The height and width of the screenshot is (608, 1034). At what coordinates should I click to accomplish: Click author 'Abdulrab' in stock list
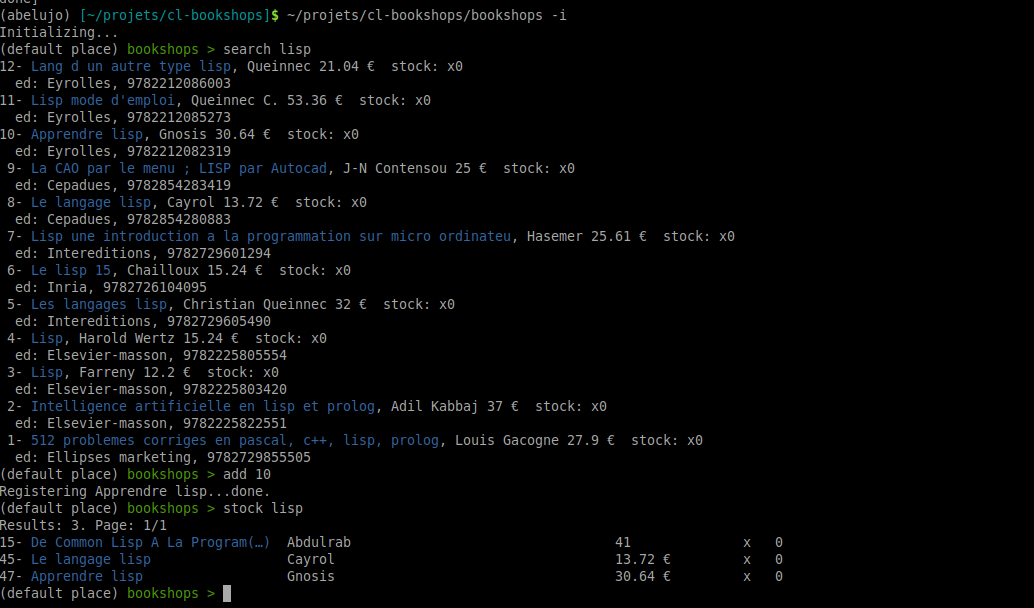[x=319, y=543]
